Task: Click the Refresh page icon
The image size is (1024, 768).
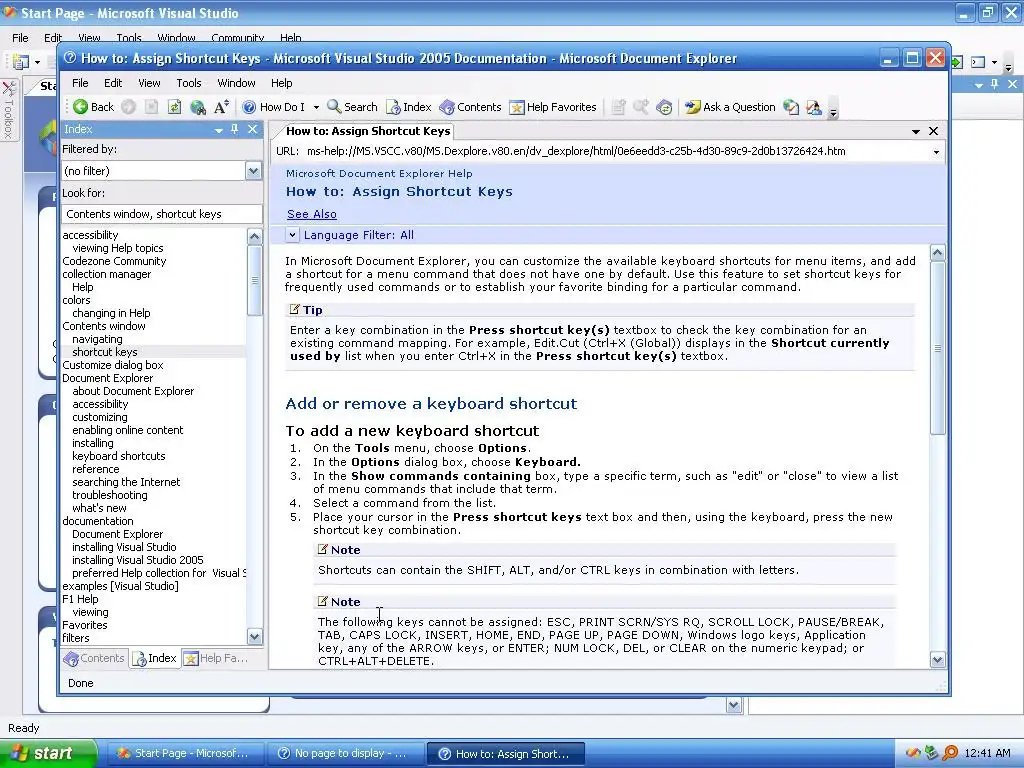Action: click(174, 107)
